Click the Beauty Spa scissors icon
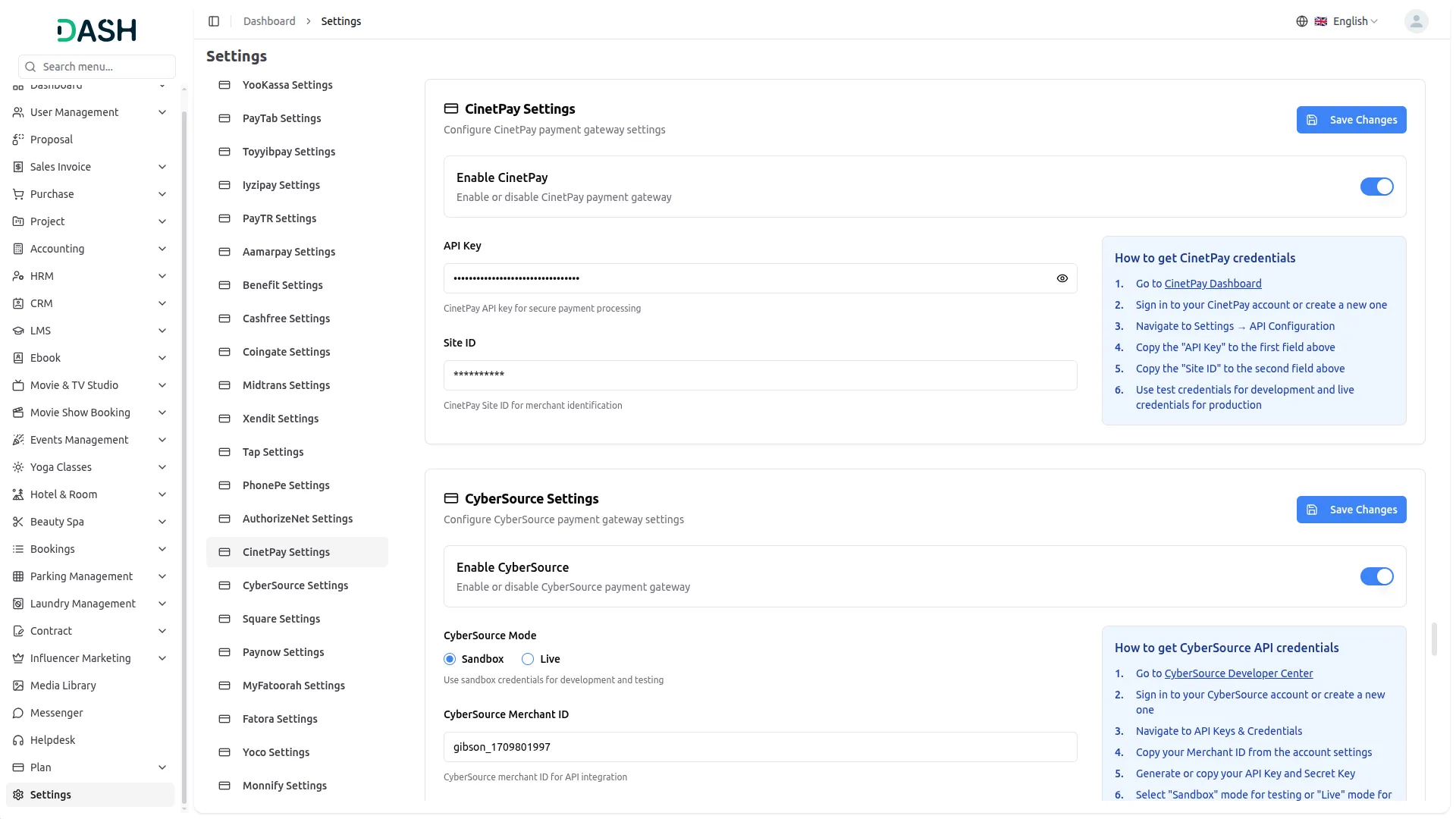The image size is (1456, 819). (x=18, y=522)
